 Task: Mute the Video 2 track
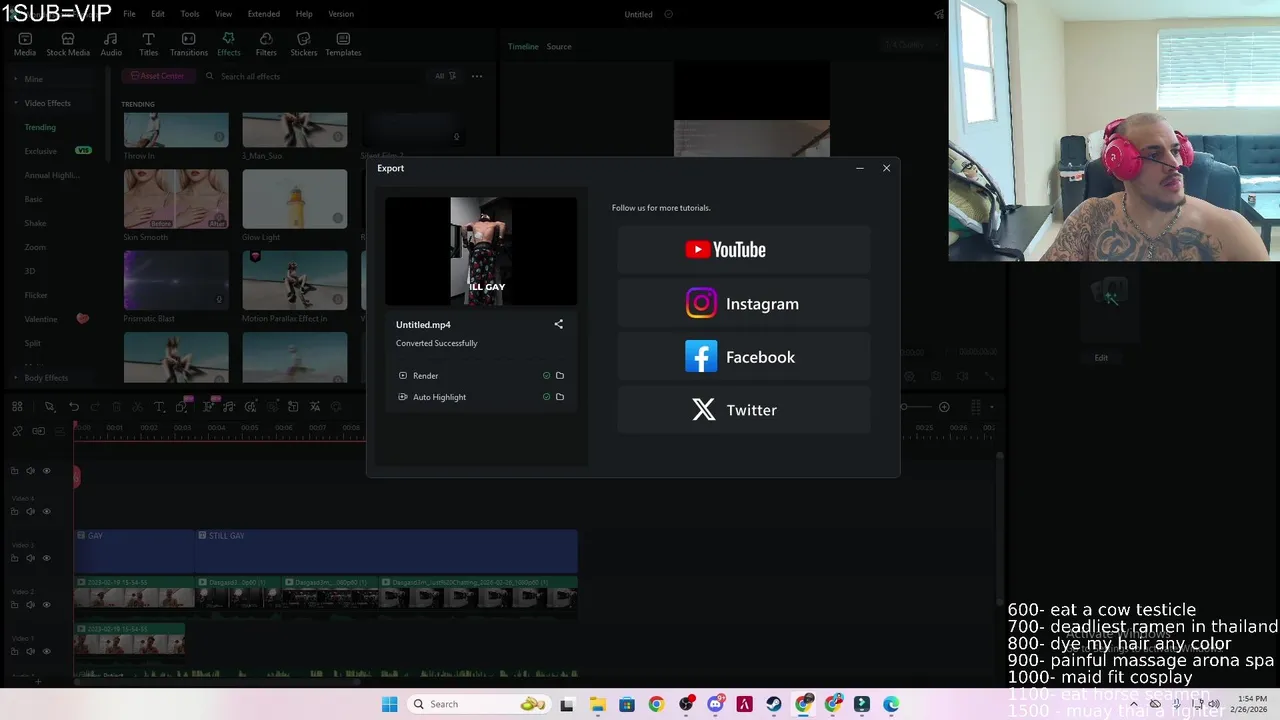pyautogui.click(x=30, y=605)
